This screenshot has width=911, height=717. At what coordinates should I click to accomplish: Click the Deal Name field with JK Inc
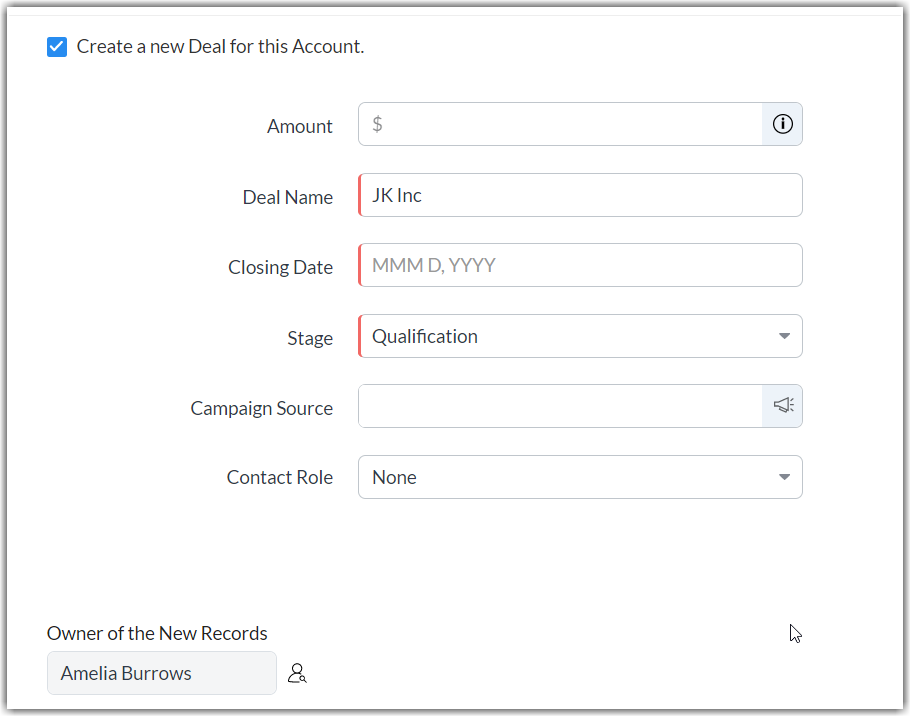pyautogui.click(x=580, y=195)
